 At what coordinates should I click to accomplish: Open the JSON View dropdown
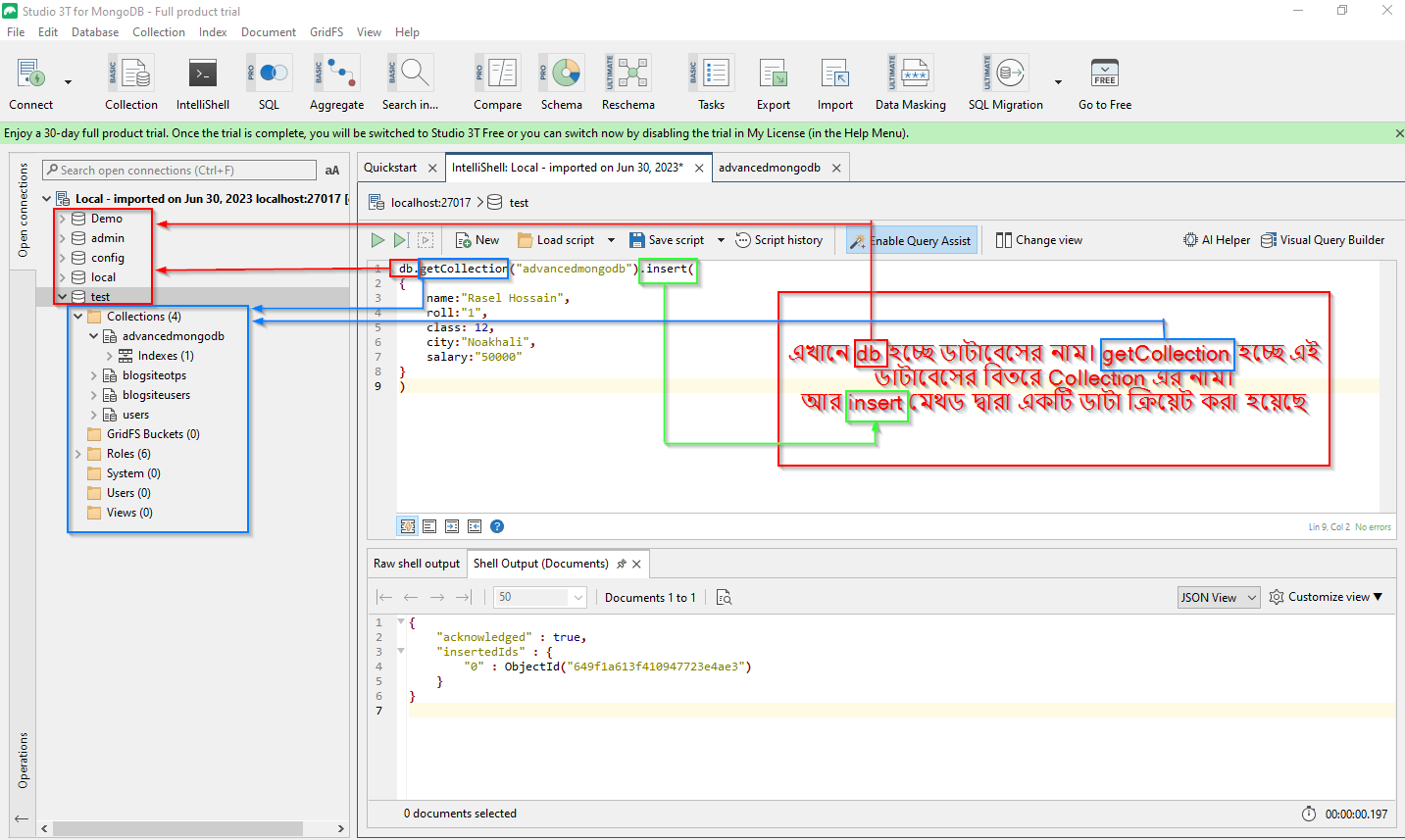(1218, 597)
